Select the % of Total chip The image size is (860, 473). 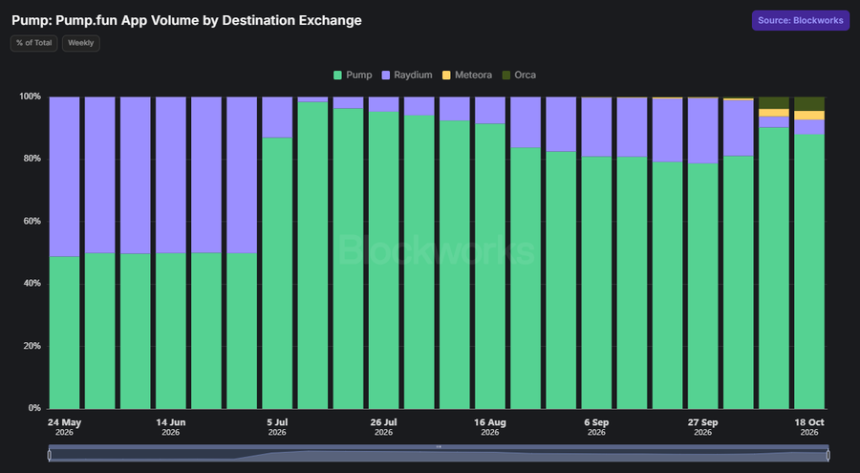(x=34, y=43)
